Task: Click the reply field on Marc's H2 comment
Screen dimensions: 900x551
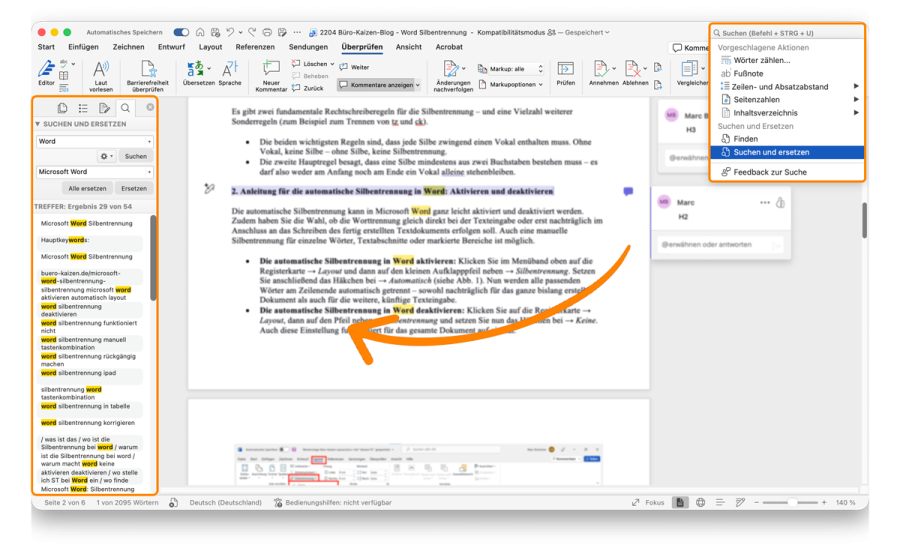Action: point(720,245)
